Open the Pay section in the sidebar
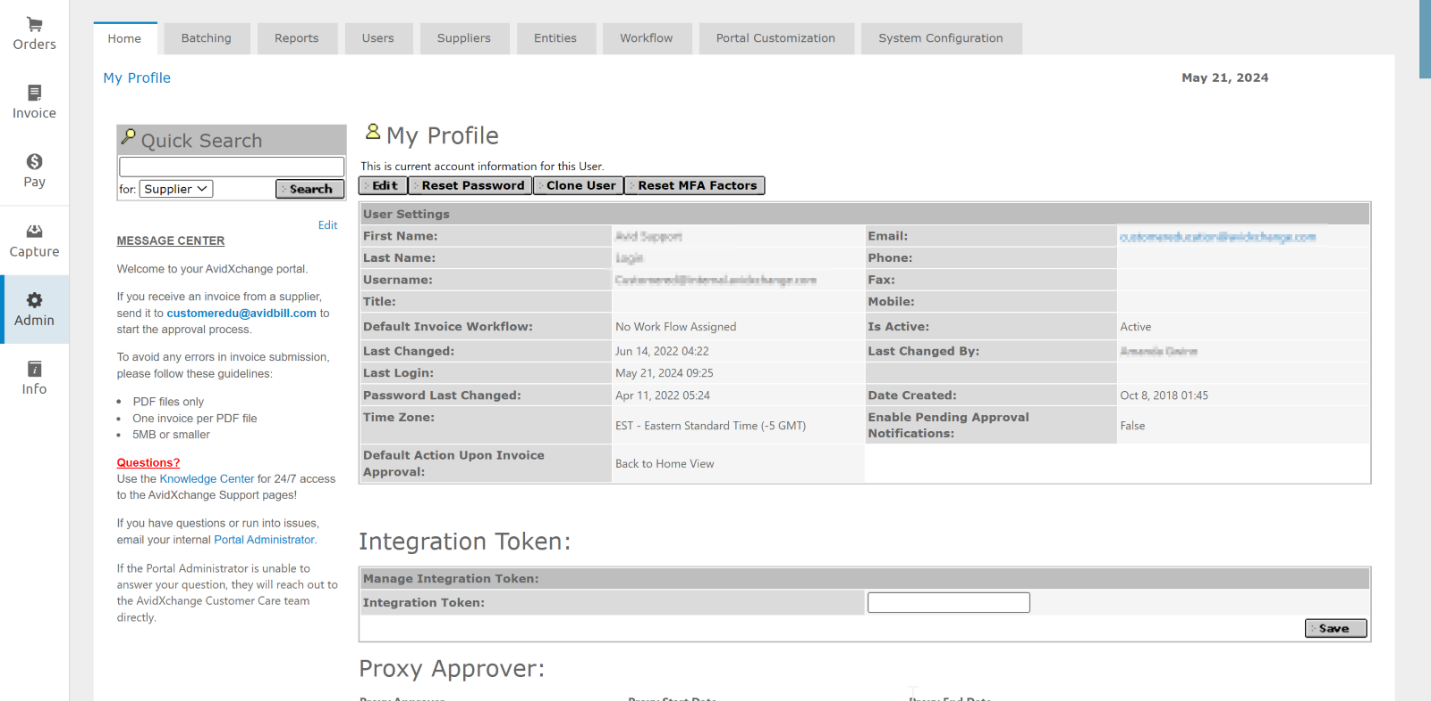This screenshot has height=701, width=1431. [x=34, y=171]
